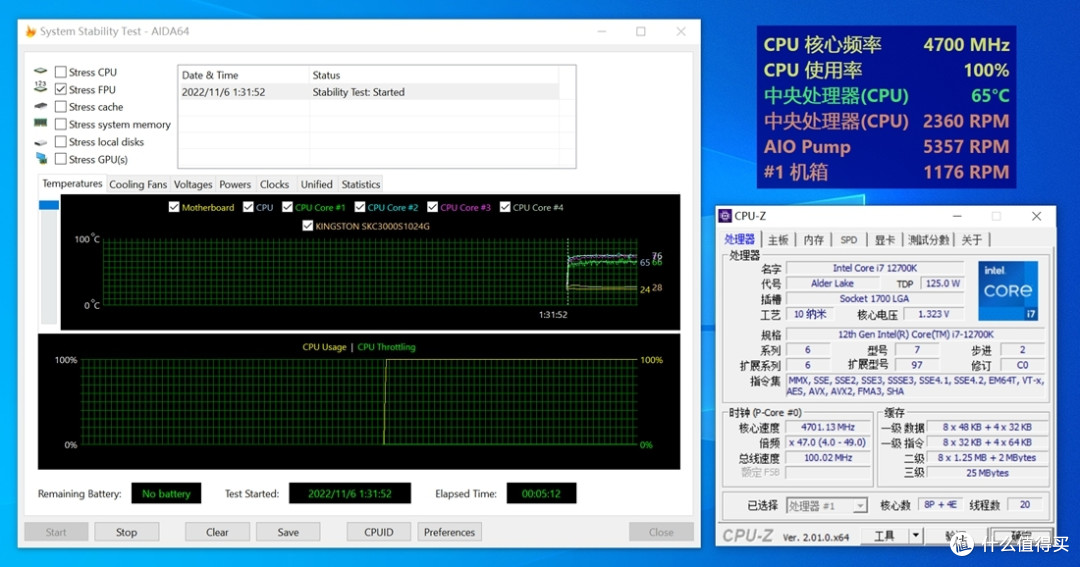
Task: Click the Elapsed Time 00:05:12 value
Action: click(x=541, y=493)
